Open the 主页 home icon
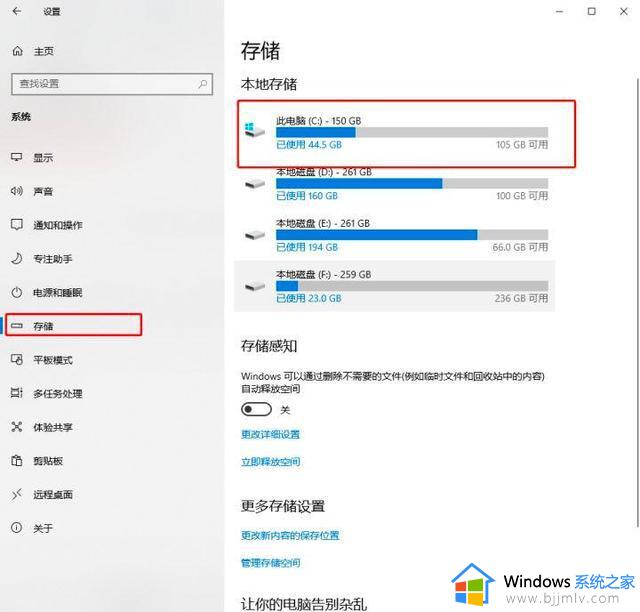This screenshot has width=640, height=612. coord(18,51)
